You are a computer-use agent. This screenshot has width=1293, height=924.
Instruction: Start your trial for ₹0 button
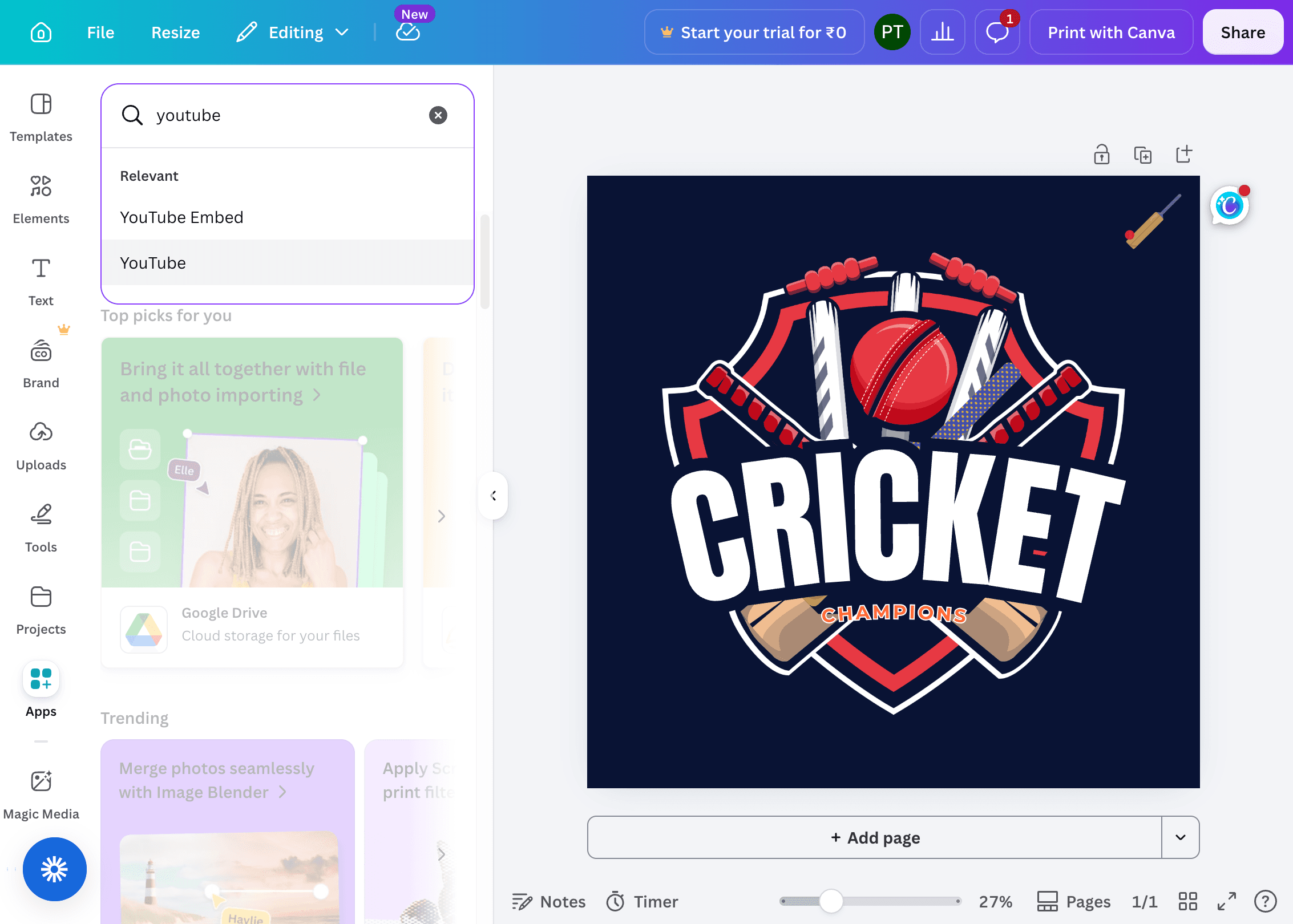click(x=754, y=33)
